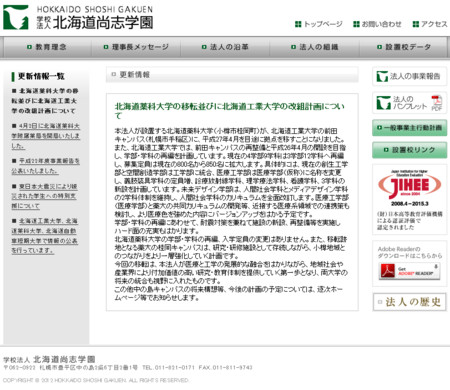Click the Get Adobe Reader badge
The image size is (450, 390).
[x=409, y=271]
